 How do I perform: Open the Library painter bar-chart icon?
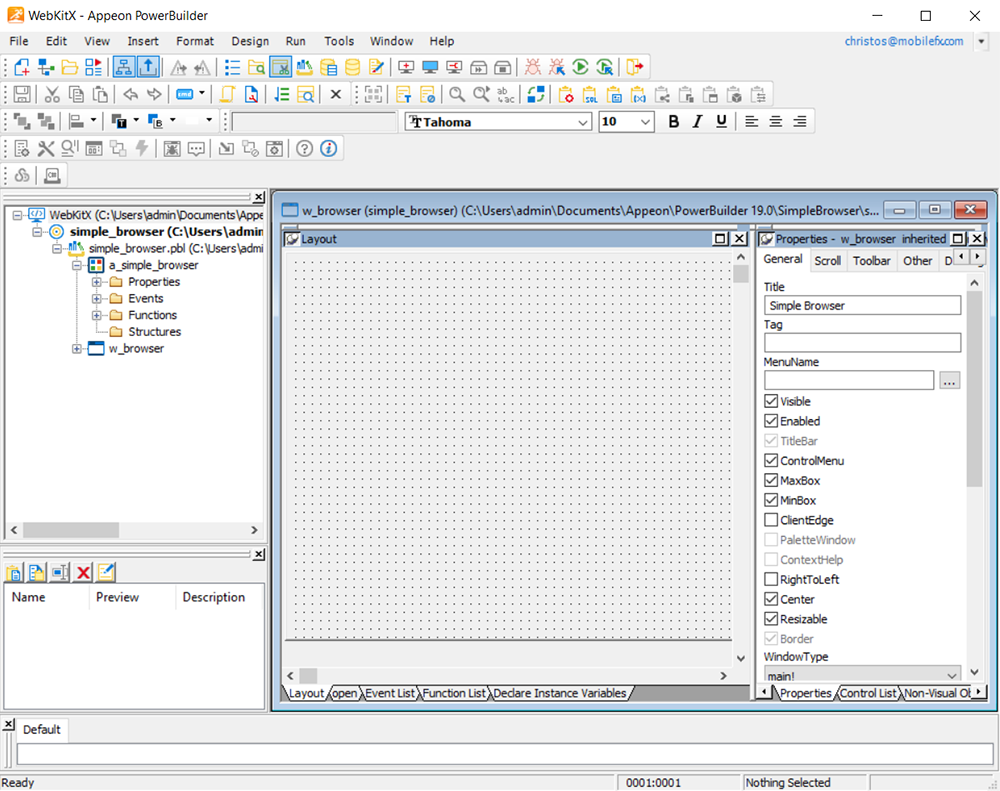[304, 67]
